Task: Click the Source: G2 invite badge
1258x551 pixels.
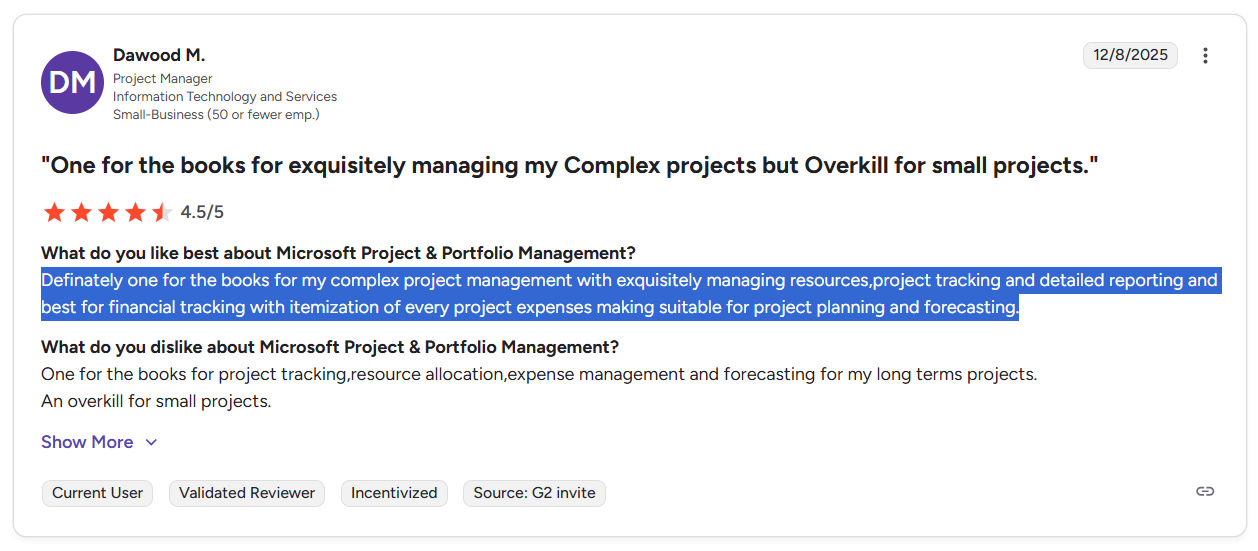Action: (x=534, y=493)
